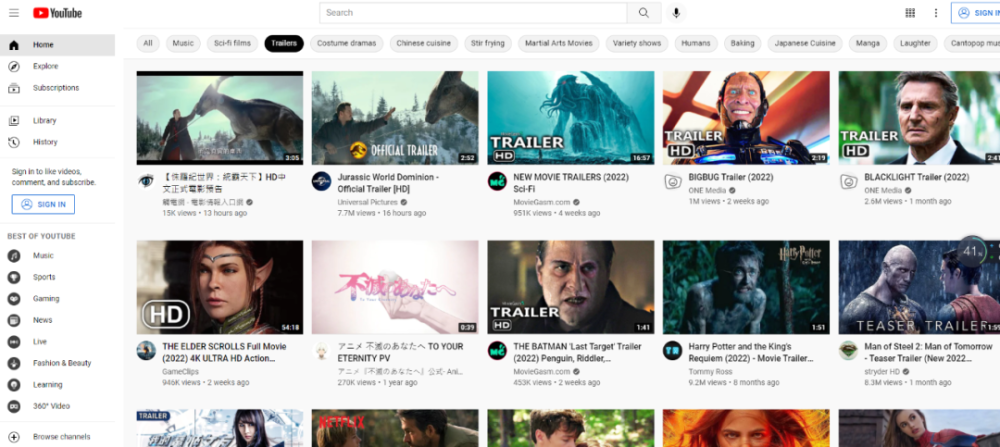Open Tommy Ross channel avatar
Screen dimensions: 1000x447
(x=673, y=351)
